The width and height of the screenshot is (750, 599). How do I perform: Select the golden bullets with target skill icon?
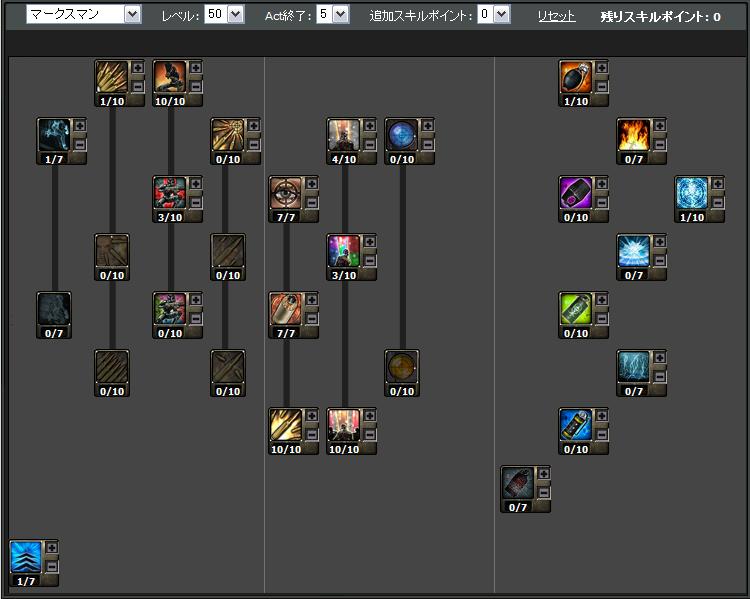[x=228, y=134]
